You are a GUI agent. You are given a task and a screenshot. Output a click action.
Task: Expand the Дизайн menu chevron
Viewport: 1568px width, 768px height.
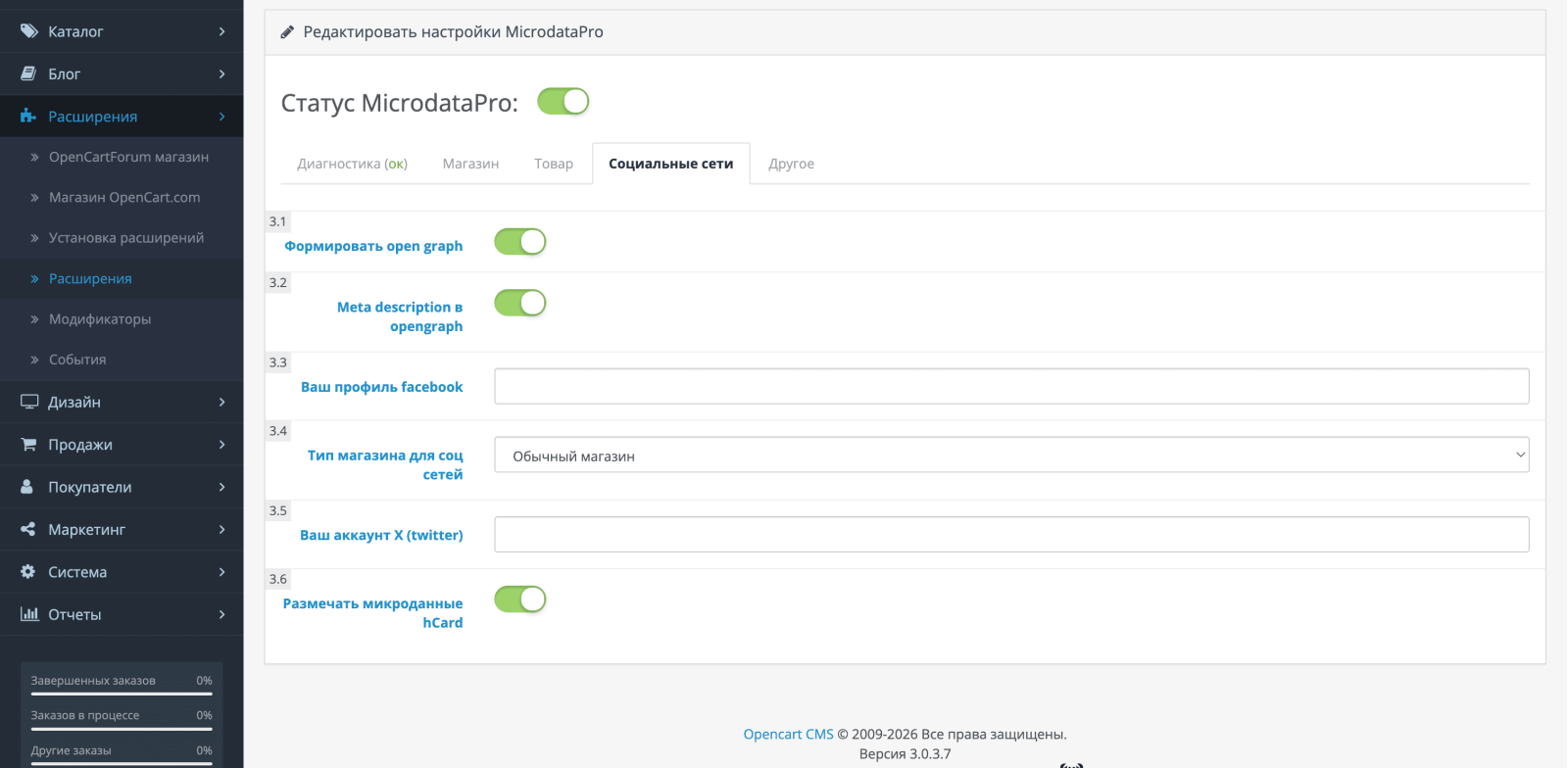(222, 402)
